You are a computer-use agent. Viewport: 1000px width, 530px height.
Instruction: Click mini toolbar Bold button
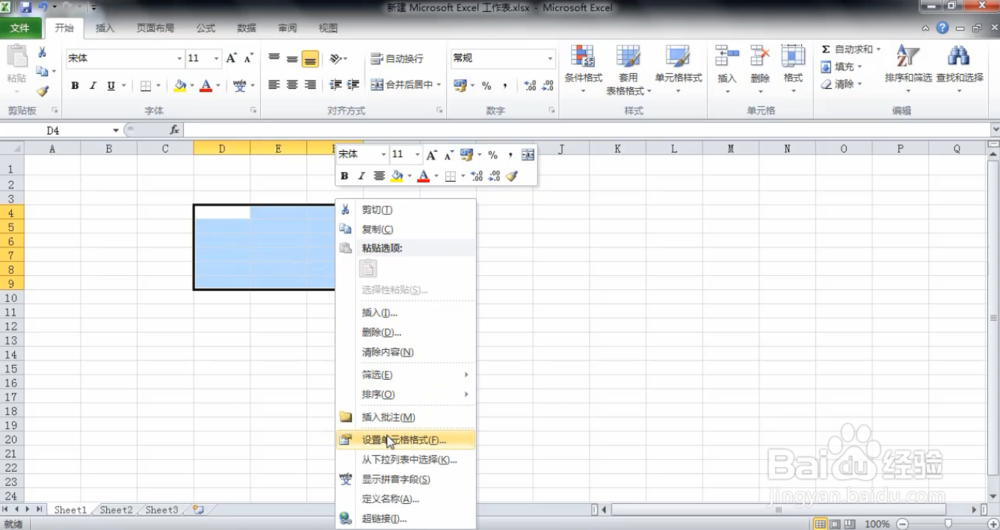pyautogui.click(x=344, y=176)
